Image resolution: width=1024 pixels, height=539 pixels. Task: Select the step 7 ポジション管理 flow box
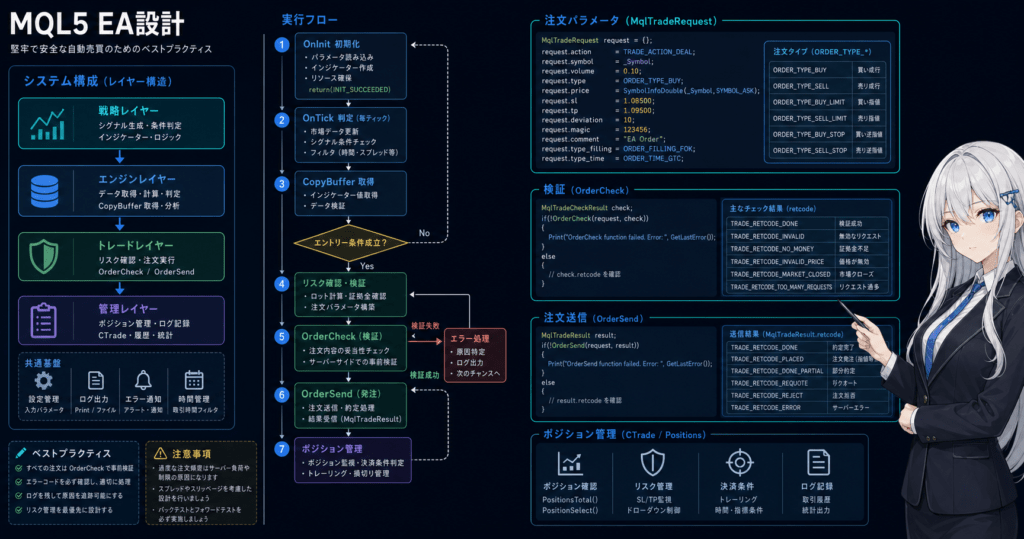[x=353, y=460]
